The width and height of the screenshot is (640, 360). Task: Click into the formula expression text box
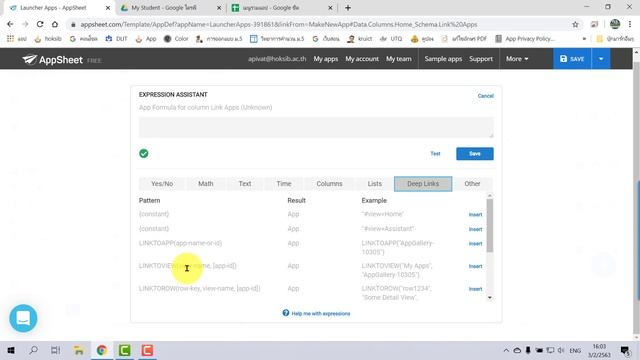click(x=316, y=127)
